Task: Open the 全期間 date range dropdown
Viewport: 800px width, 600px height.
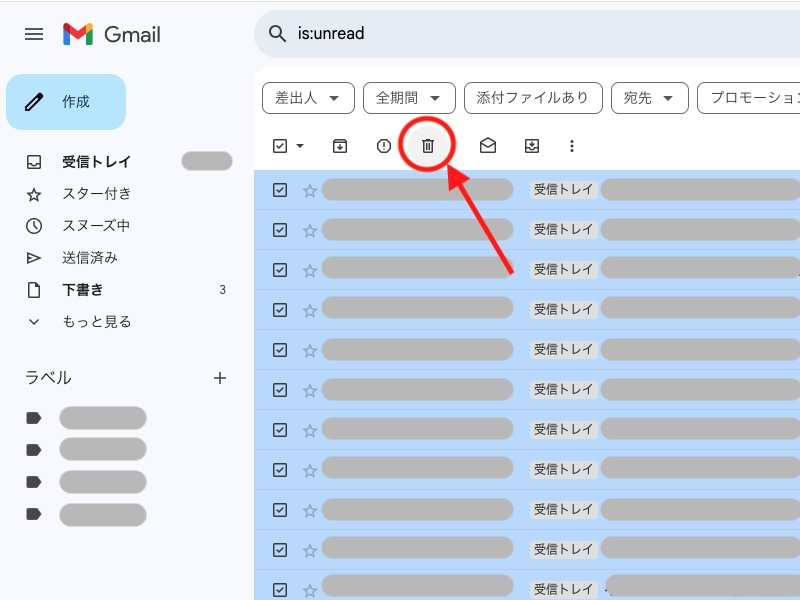Action: [408, 97]
